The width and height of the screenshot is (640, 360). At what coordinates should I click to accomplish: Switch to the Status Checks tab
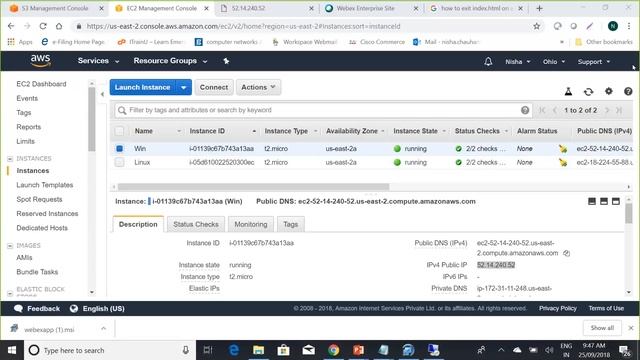point(196,224)
